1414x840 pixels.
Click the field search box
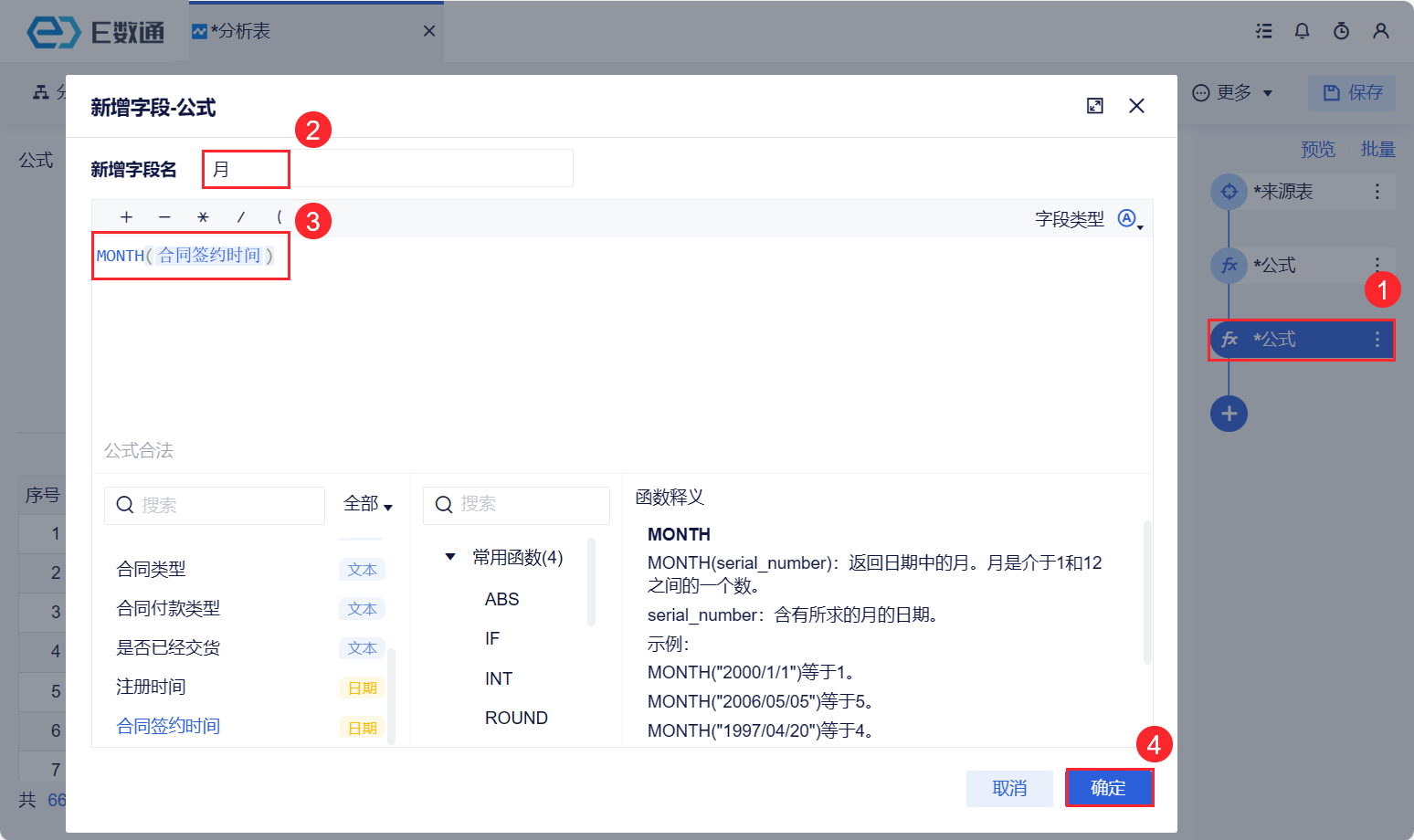(215, 505)
